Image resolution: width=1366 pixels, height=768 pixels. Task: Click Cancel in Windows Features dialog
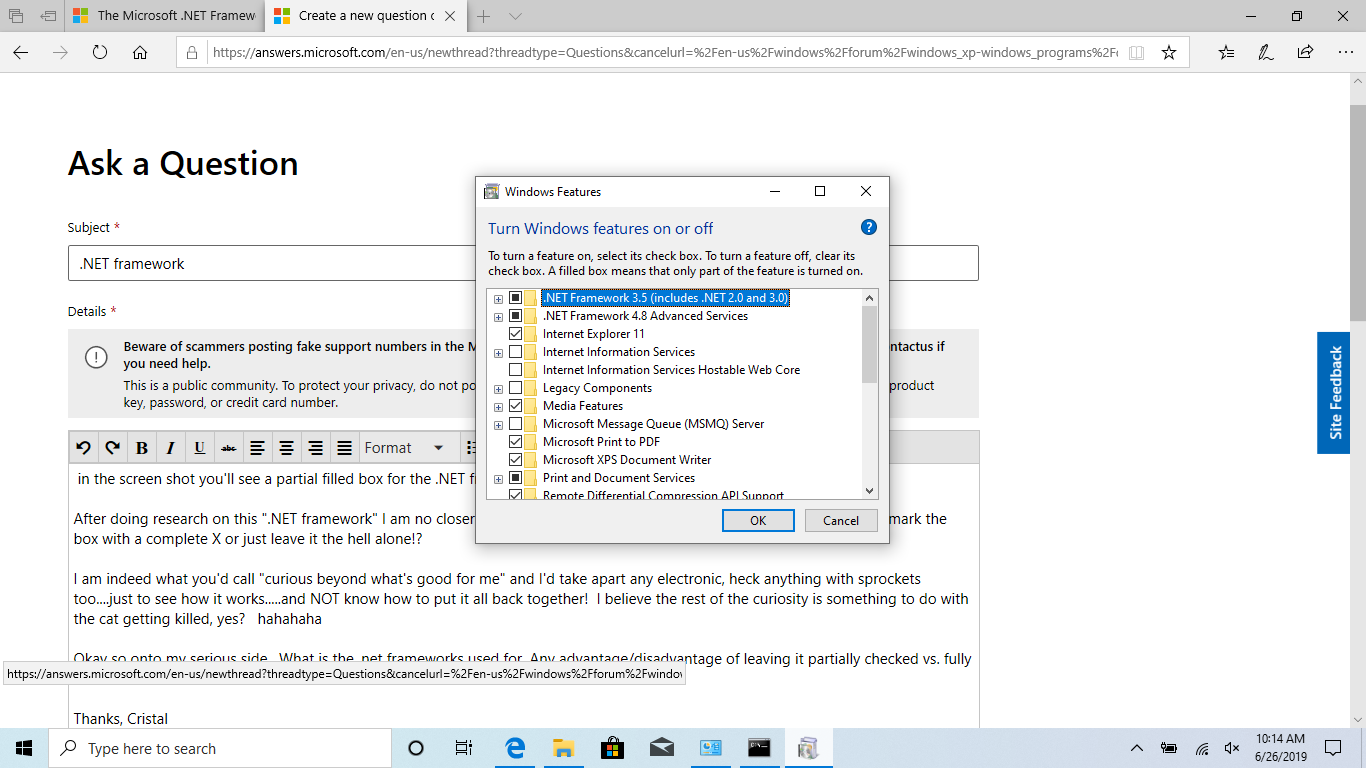pos(841,520)
